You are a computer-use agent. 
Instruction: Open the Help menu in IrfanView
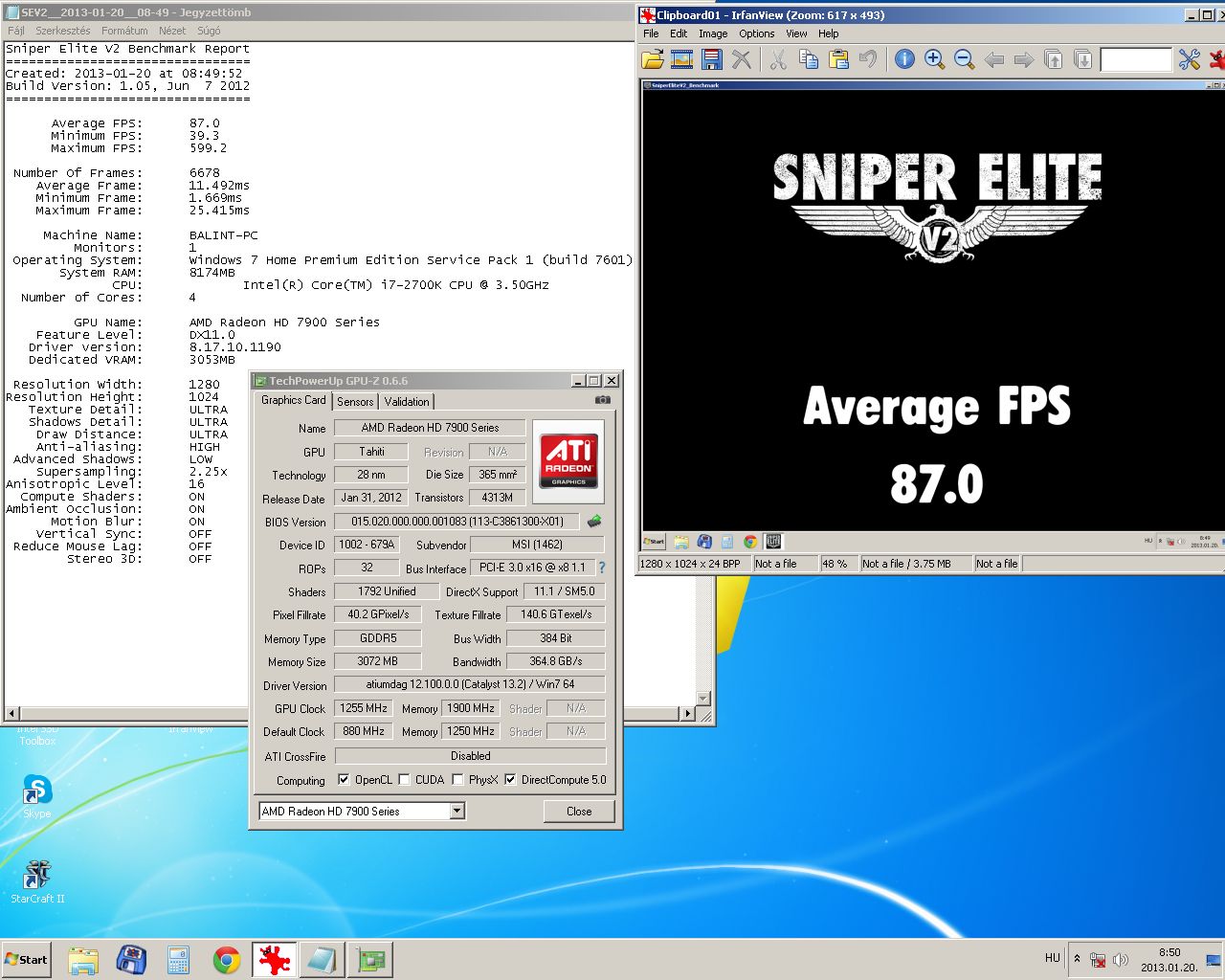click(828, 33)
